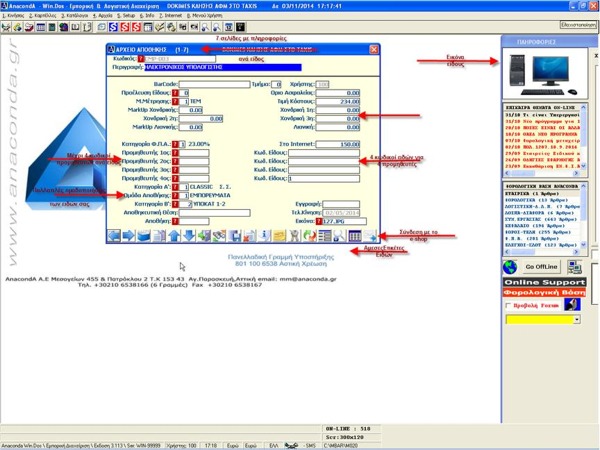Click the Τιμή Κόστους value field

[x=338, y=101]
